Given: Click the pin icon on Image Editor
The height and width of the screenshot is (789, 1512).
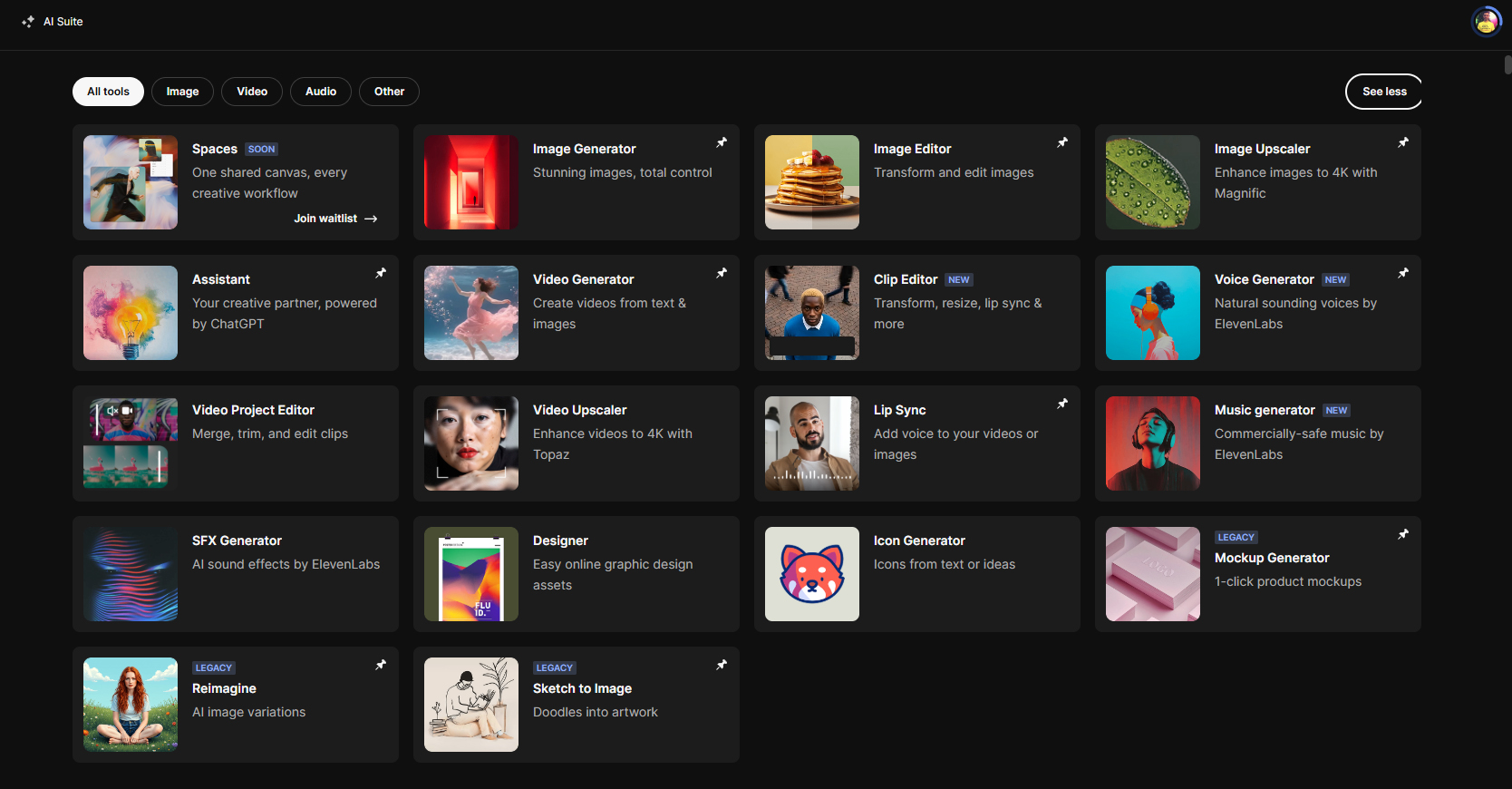Looking at the screenshot, I should pos(1062,142).
